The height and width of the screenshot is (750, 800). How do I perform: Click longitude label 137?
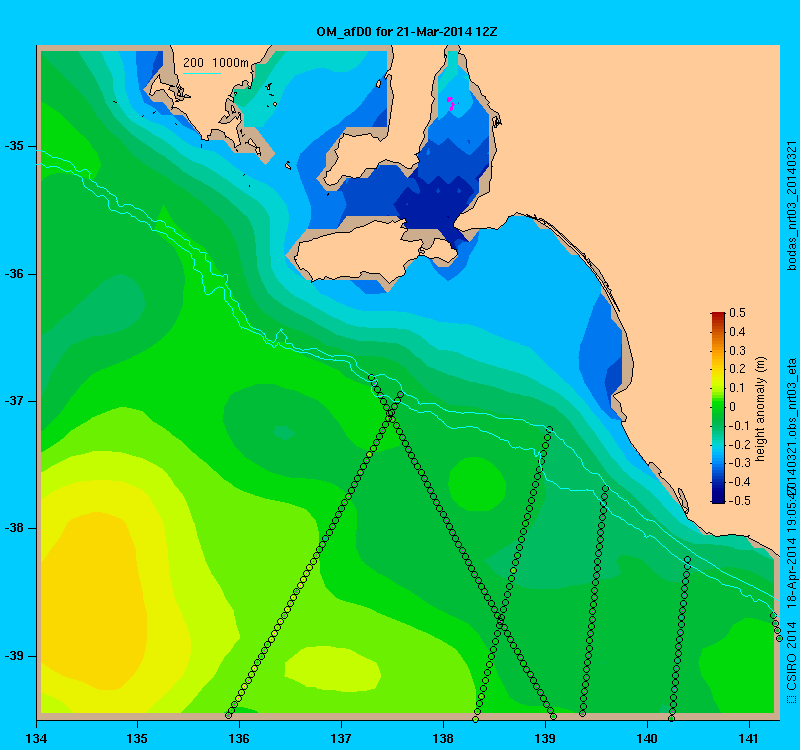(341, 739)
